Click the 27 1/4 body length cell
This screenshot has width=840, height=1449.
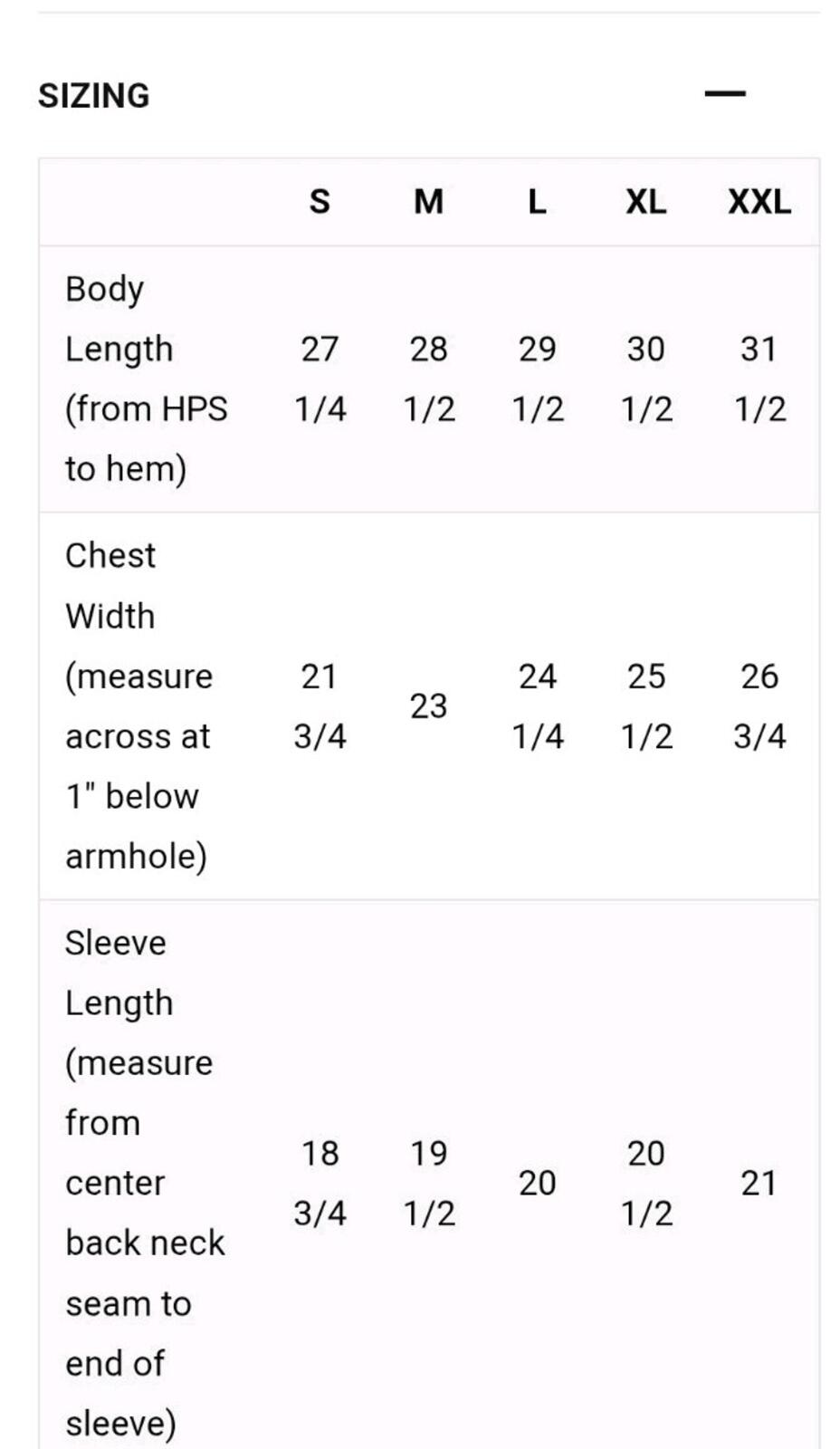point(320,379)
